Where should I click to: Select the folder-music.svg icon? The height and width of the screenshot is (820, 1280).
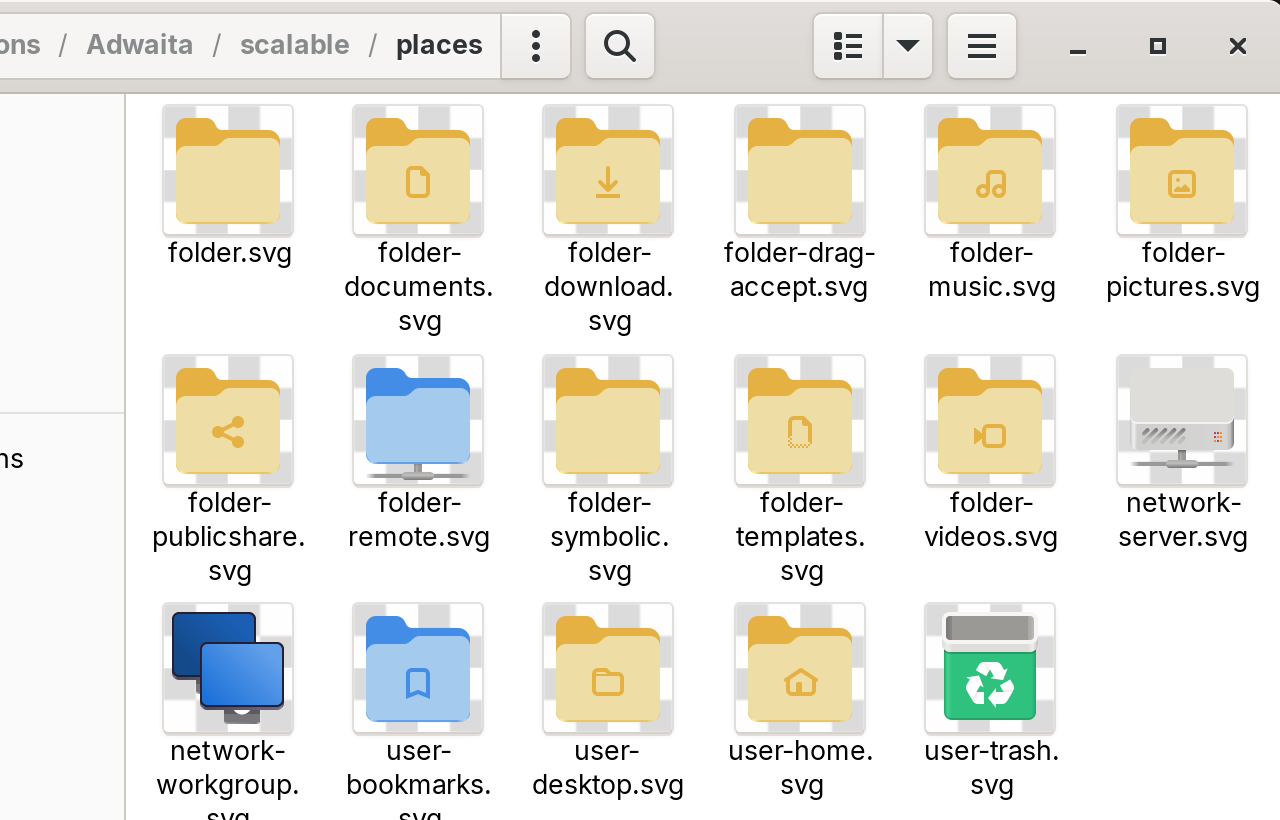[990, 171]
